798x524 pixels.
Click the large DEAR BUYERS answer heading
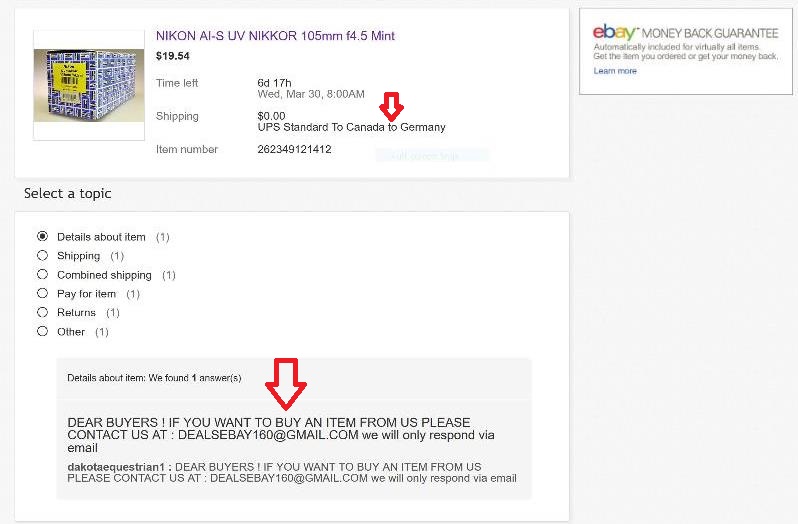(281, 435)
